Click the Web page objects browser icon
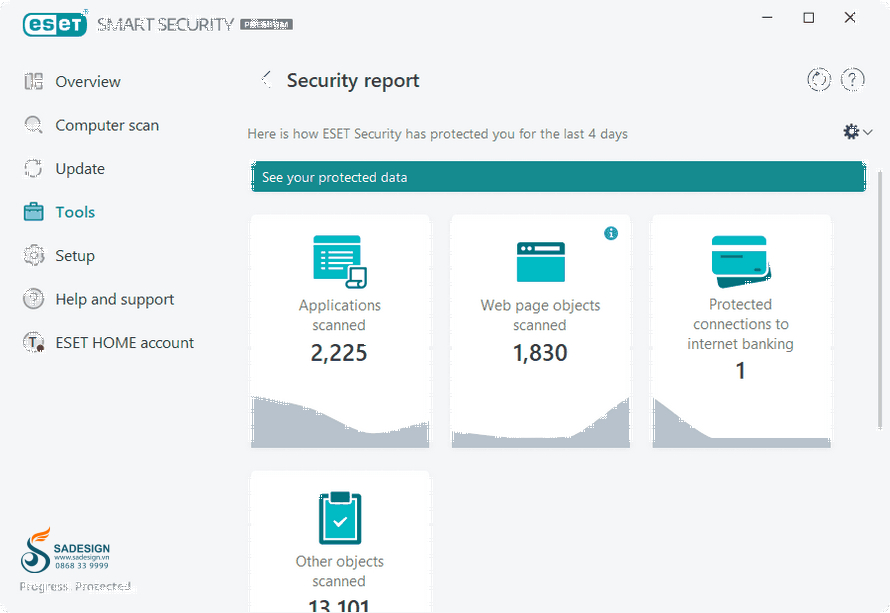 540,262
